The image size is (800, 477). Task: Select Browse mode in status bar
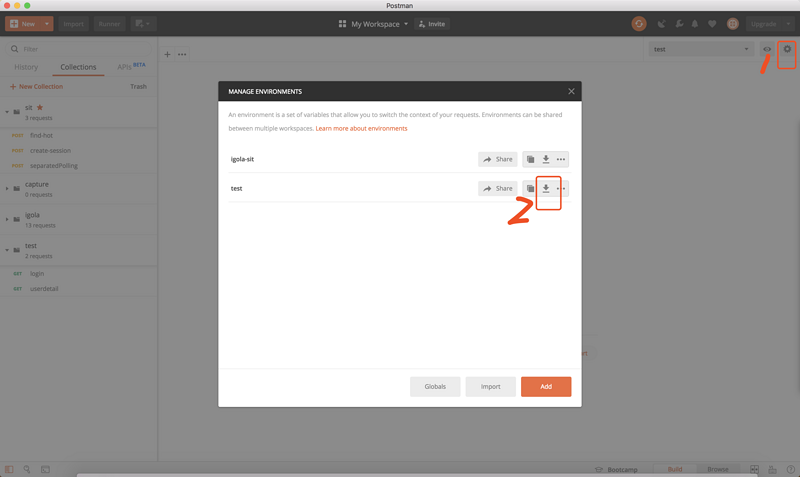pos(717,469)
